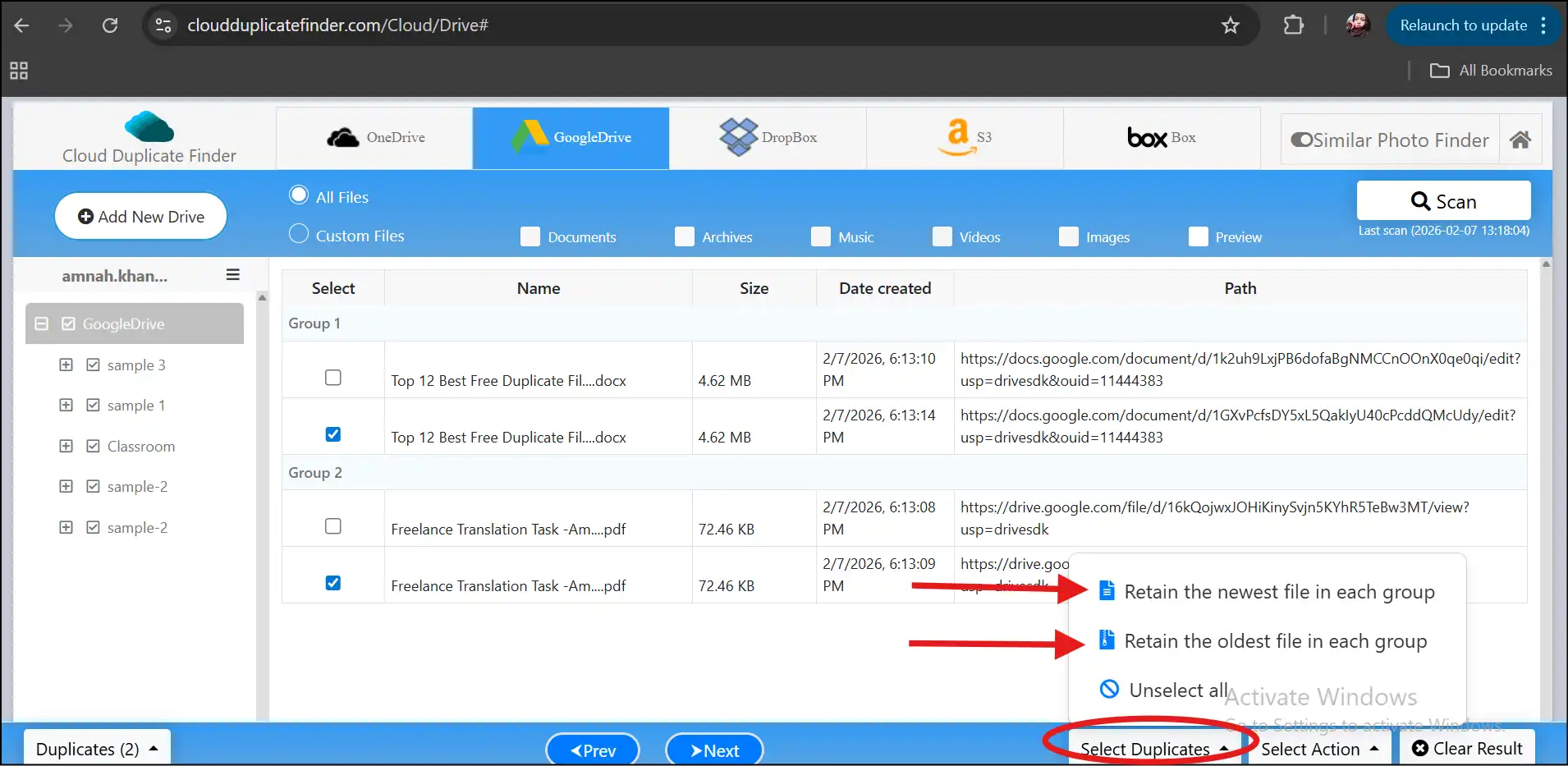Select the Box service icon
This screenshot has height=766, width=1568.
point(1145,137)
